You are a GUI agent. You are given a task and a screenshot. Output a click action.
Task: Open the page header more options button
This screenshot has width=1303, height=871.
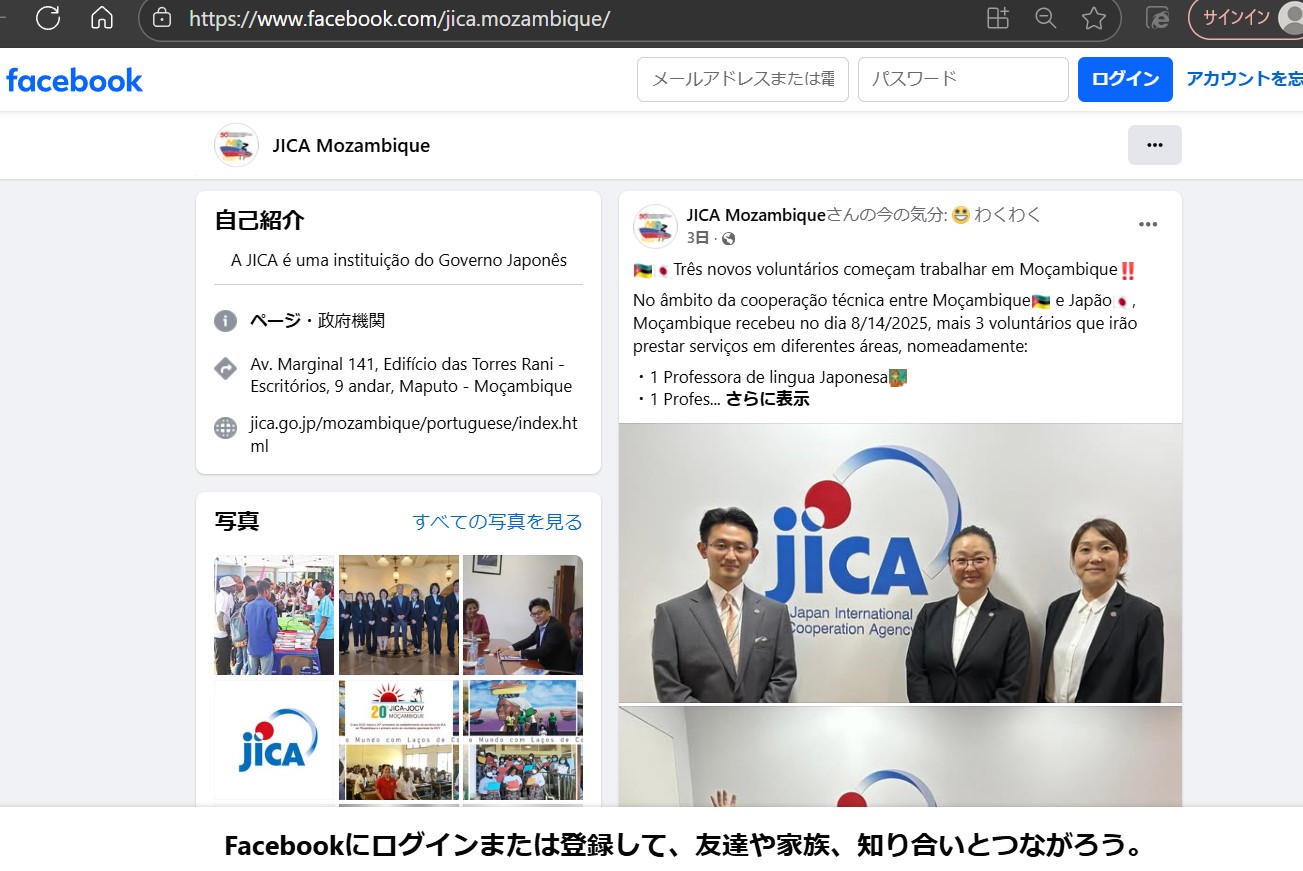(x=1155, y=145)
